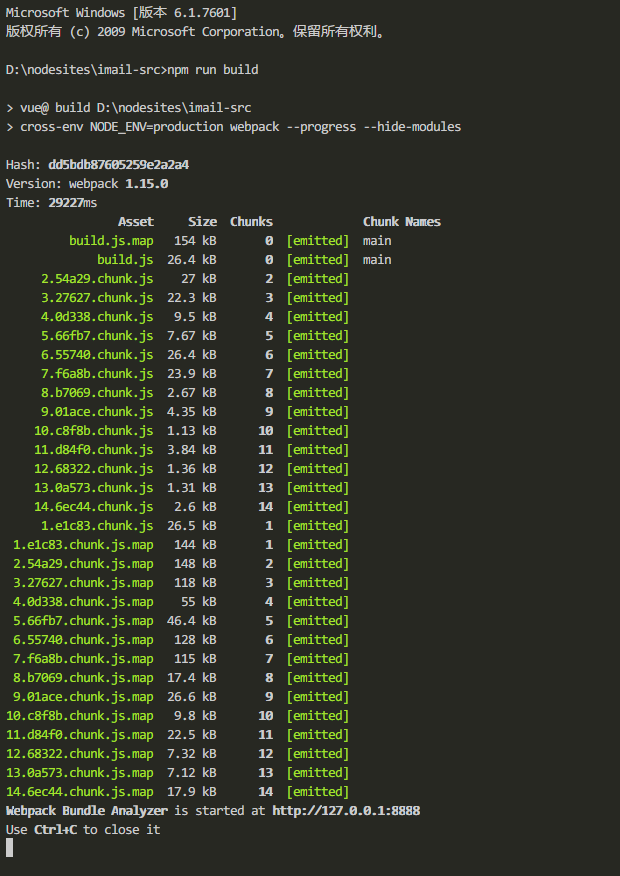
Task: Click the http://127.0.0.1:8888 analyzer URL
Action: (346, 811)
